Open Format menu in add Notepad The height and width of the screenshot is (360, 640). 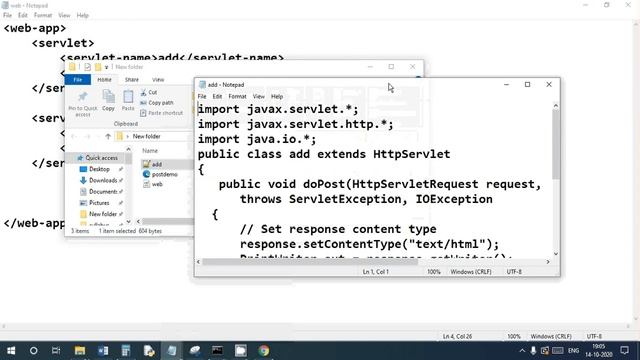click(237, 96)
